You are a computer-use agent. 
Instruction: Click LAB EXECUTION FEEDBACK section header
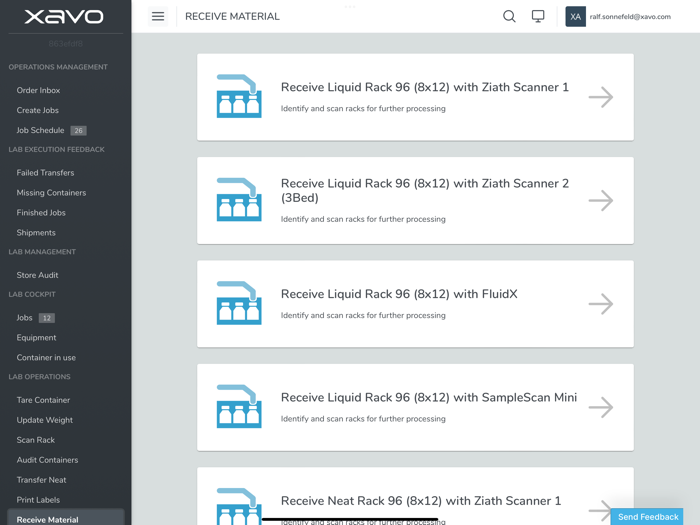pos(56,150)
